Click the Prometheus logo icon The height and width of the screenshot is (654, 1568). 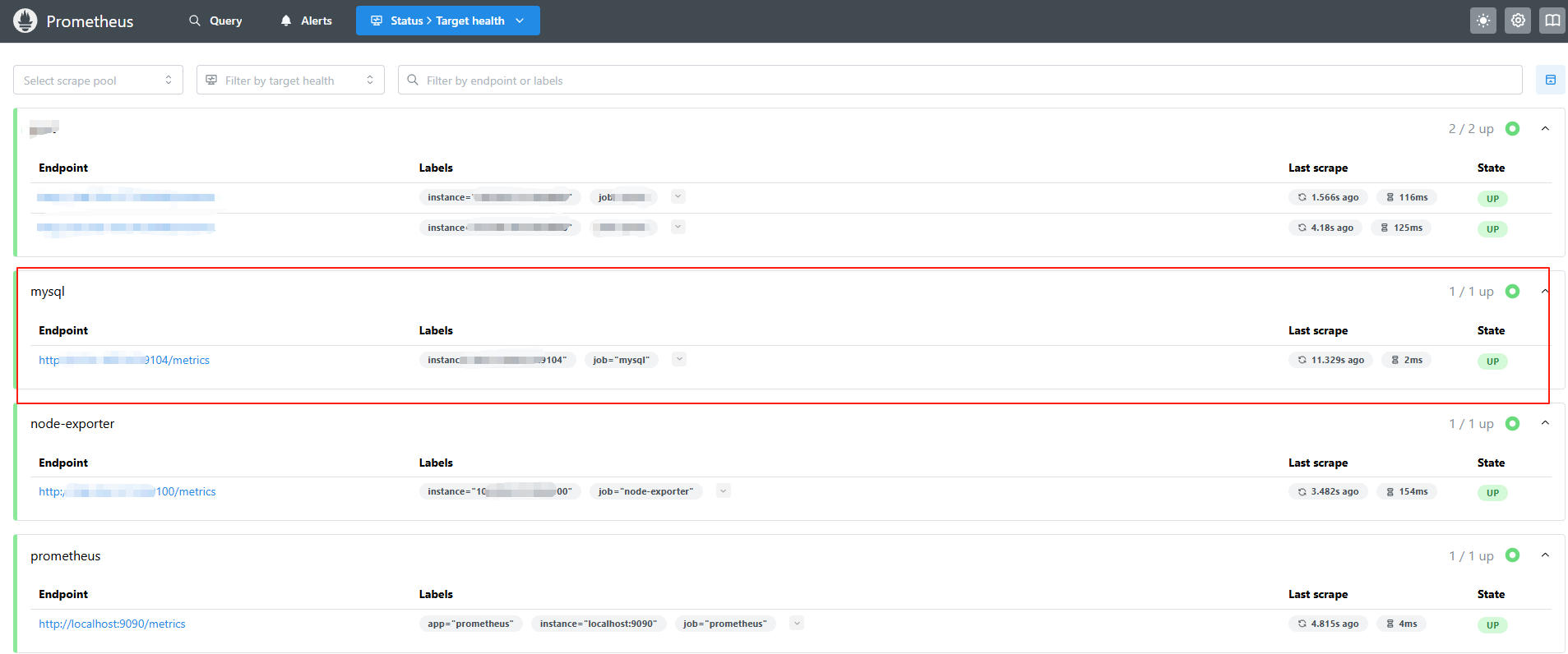(25, 21)
